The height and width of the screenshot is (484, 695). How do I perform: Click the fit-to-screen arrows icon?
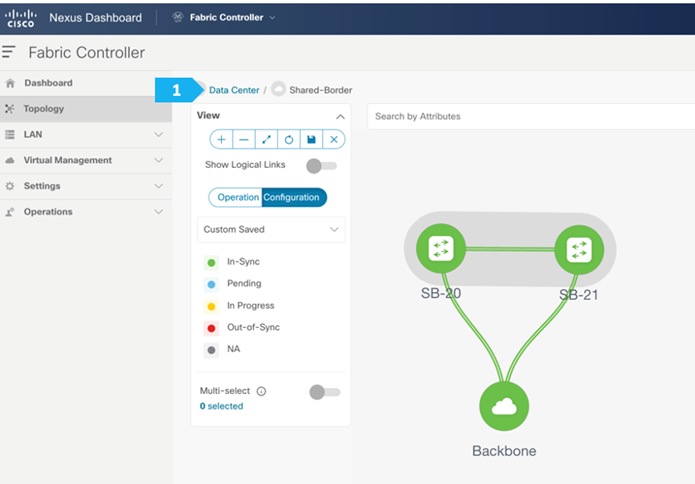266,140
